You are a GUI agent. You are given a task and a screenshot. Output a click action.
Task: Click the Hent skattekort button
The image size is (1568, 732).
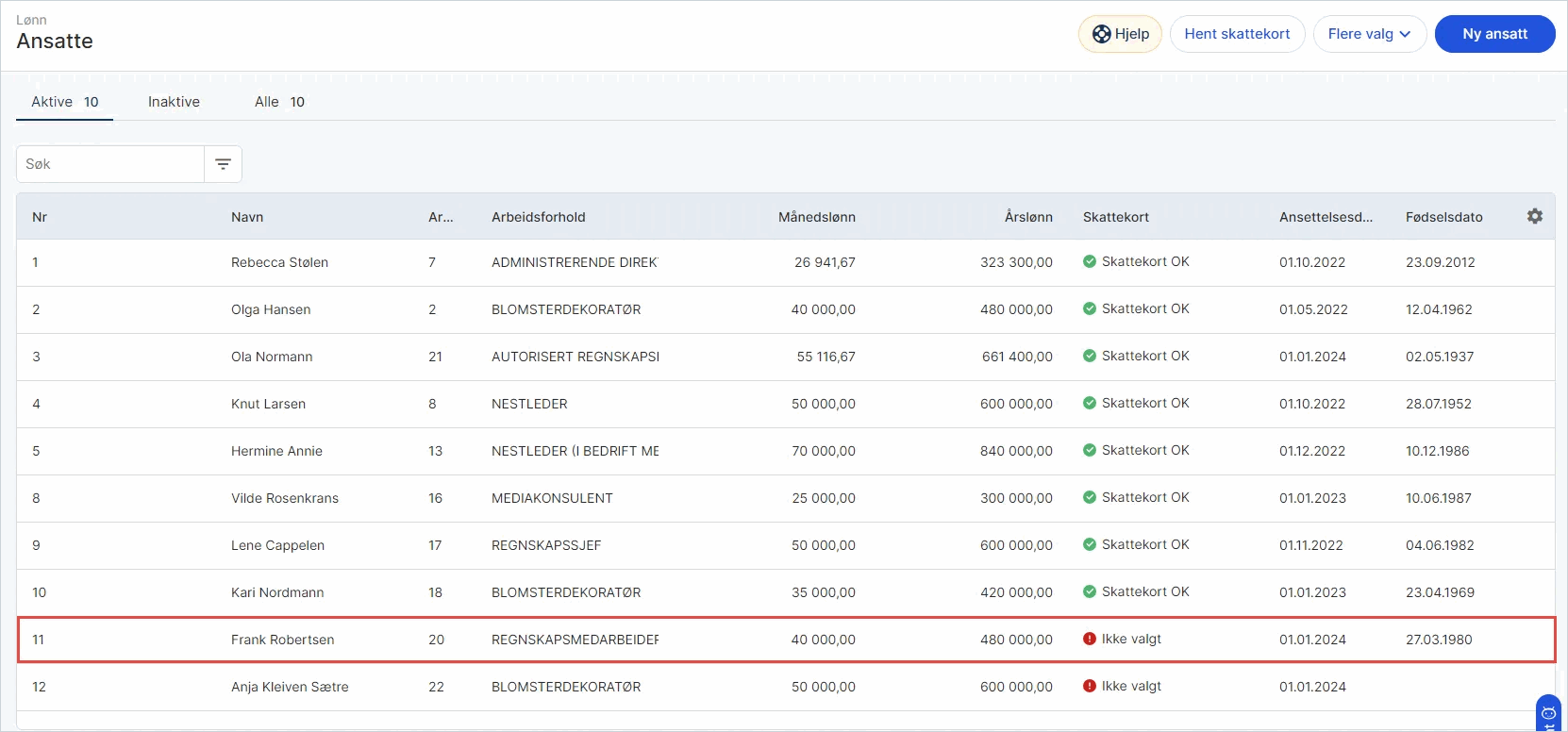point(1237,34)
